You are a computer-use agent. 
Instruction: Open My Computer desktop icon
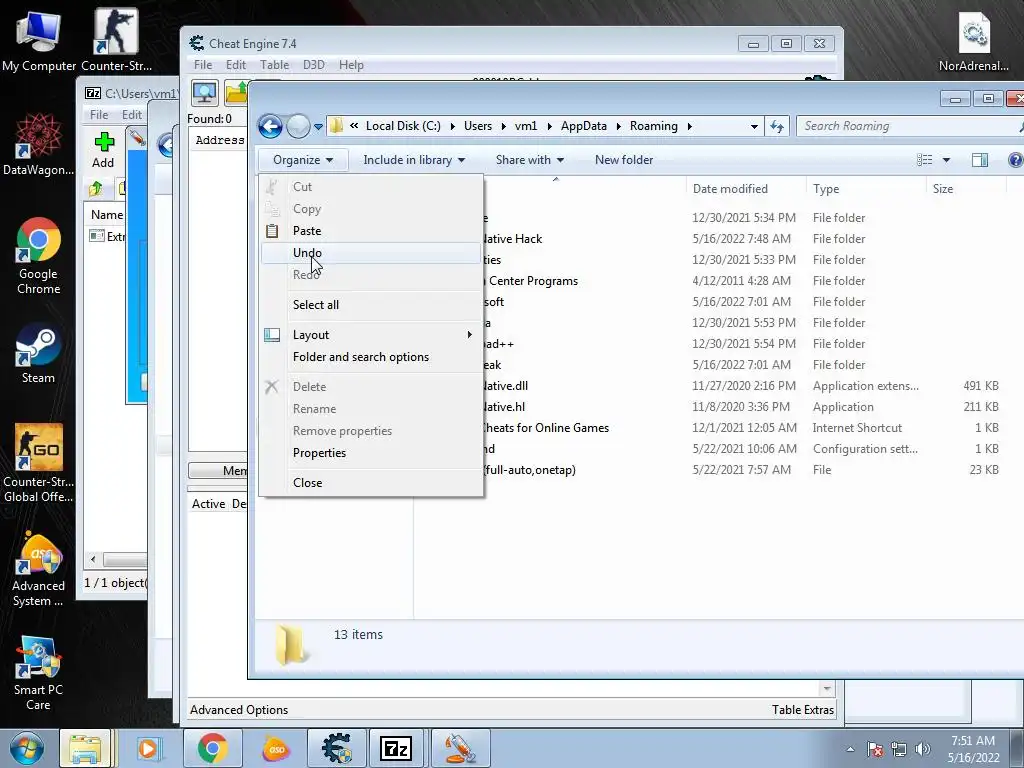coord(39,40)
